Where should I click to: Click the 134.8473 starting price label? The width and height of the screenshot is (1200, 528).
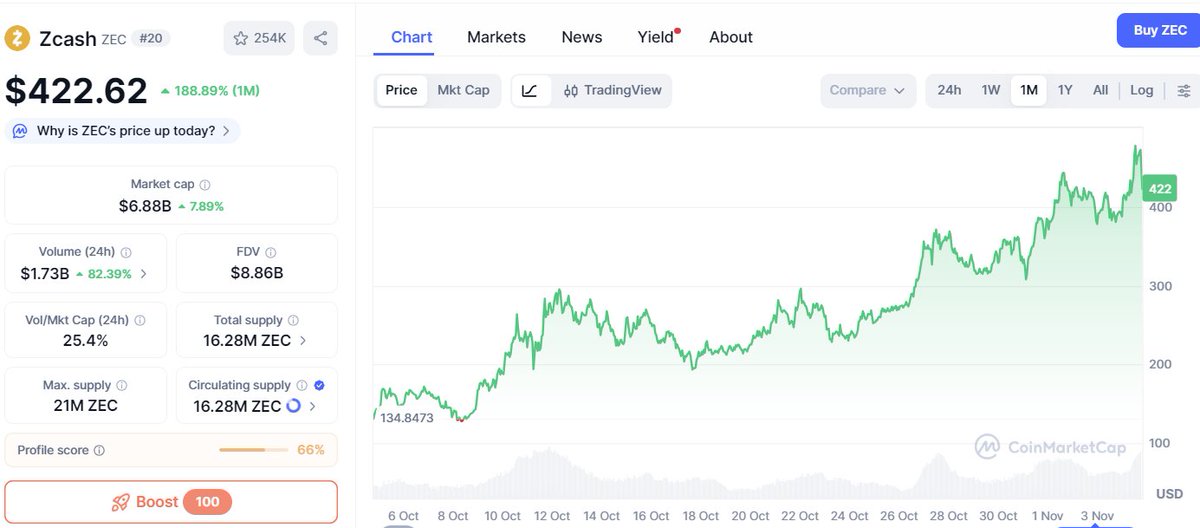tap(406, 417)
